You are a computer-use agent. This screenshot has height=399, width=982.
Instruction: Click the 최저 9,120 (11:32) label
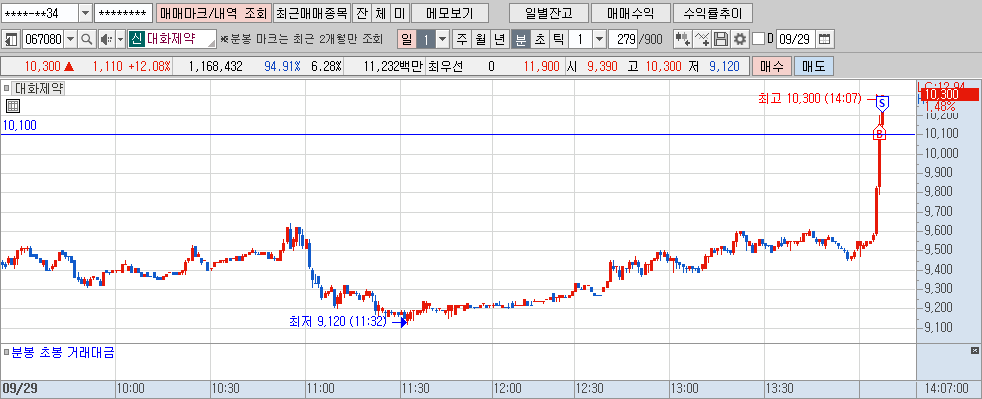click(x=339, y=322)
